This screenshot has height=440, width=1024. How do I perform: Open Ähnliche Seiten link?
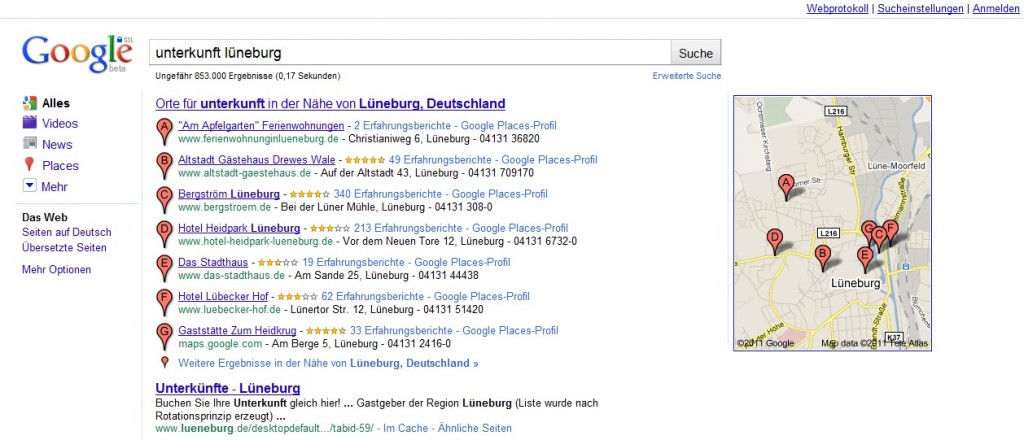click(475, 429)
